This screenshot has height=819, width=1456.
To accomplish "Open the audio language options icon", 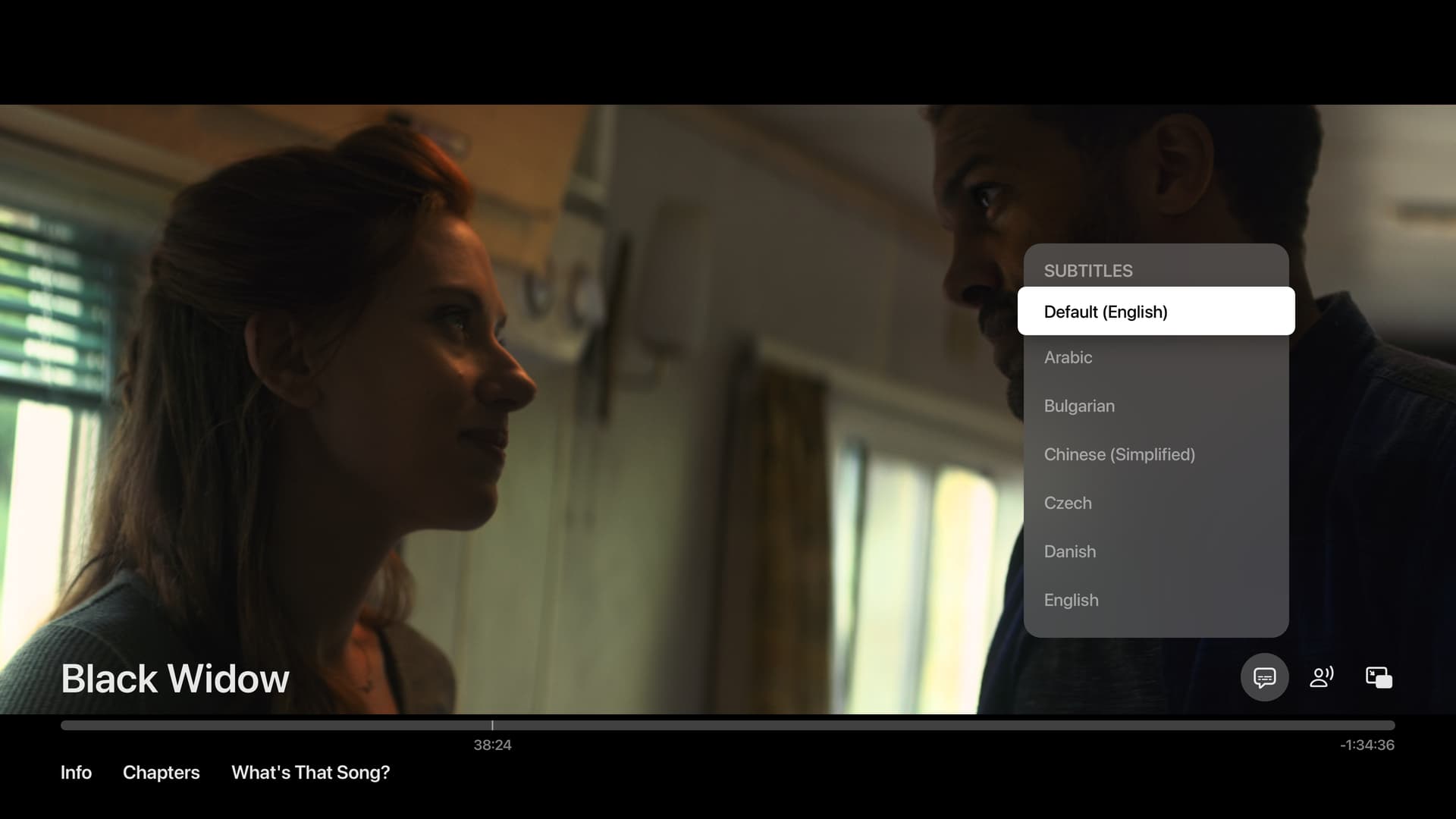I will 1321,677.
